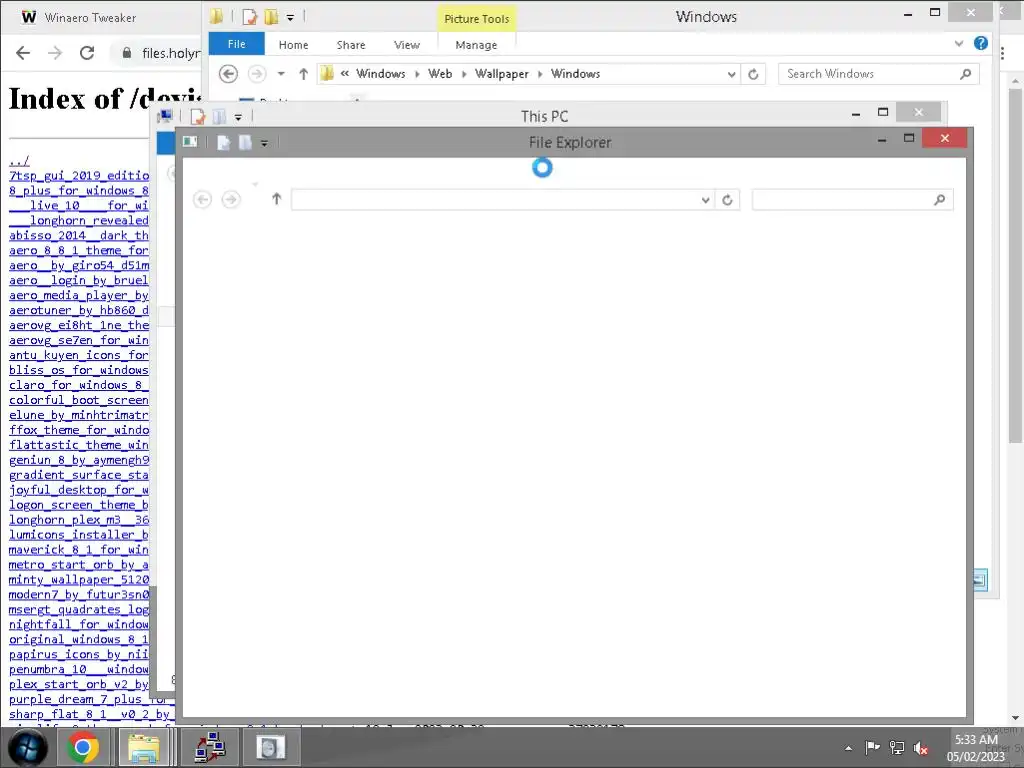1024x768 pixels.
Task: Open Help in the Windows explorer window
Action: click(980, 43)
